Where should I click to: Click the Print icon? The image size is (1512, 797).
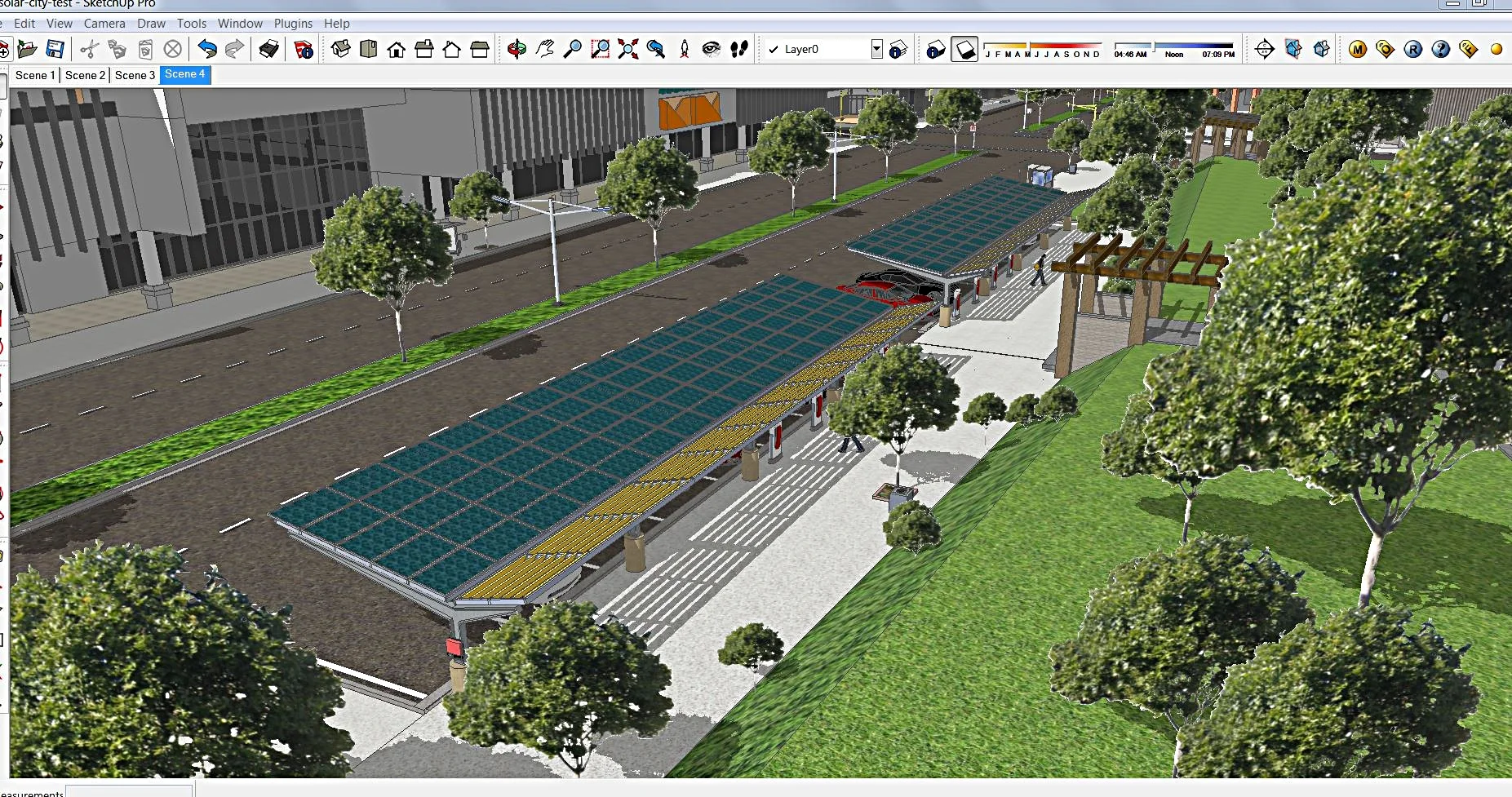tap(269, 50)
